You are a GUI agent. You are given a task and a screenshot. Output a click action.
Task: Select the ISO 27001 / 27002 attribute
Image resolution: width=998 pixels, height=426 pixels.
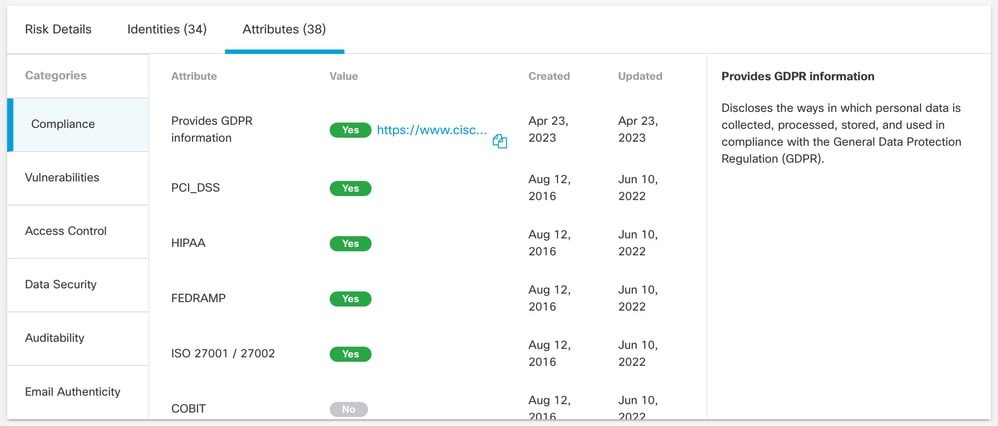pyautogui.click(x=223, y=353)
